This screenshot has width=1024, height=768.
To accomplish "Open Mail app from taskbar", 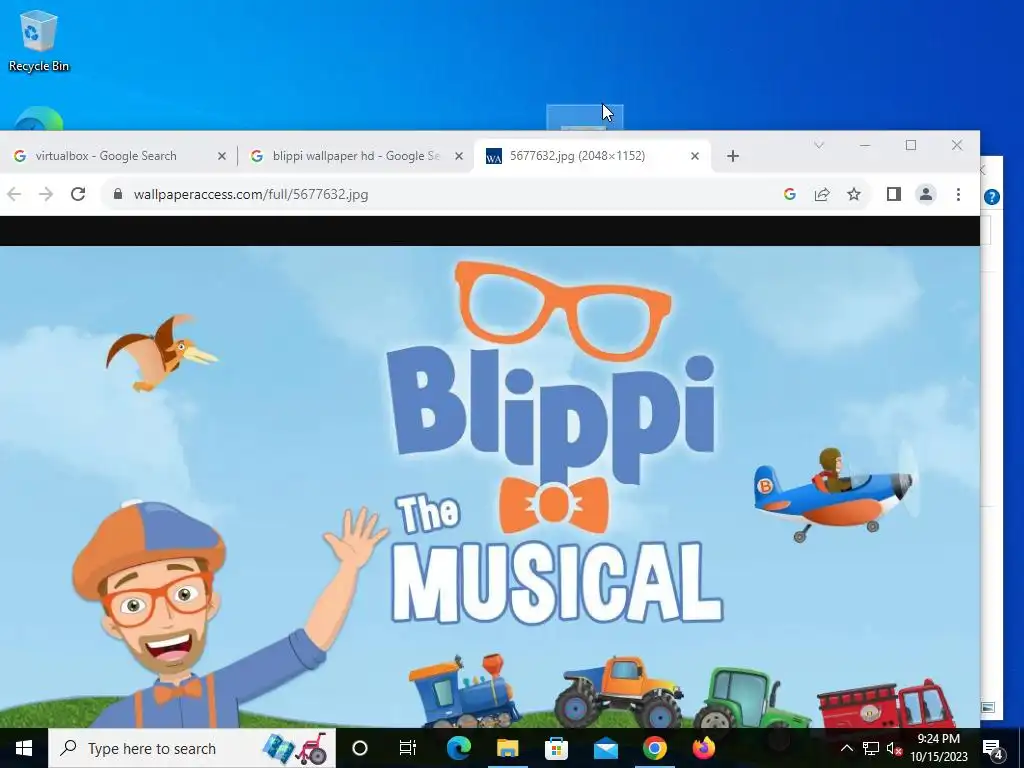I will 605,748.
